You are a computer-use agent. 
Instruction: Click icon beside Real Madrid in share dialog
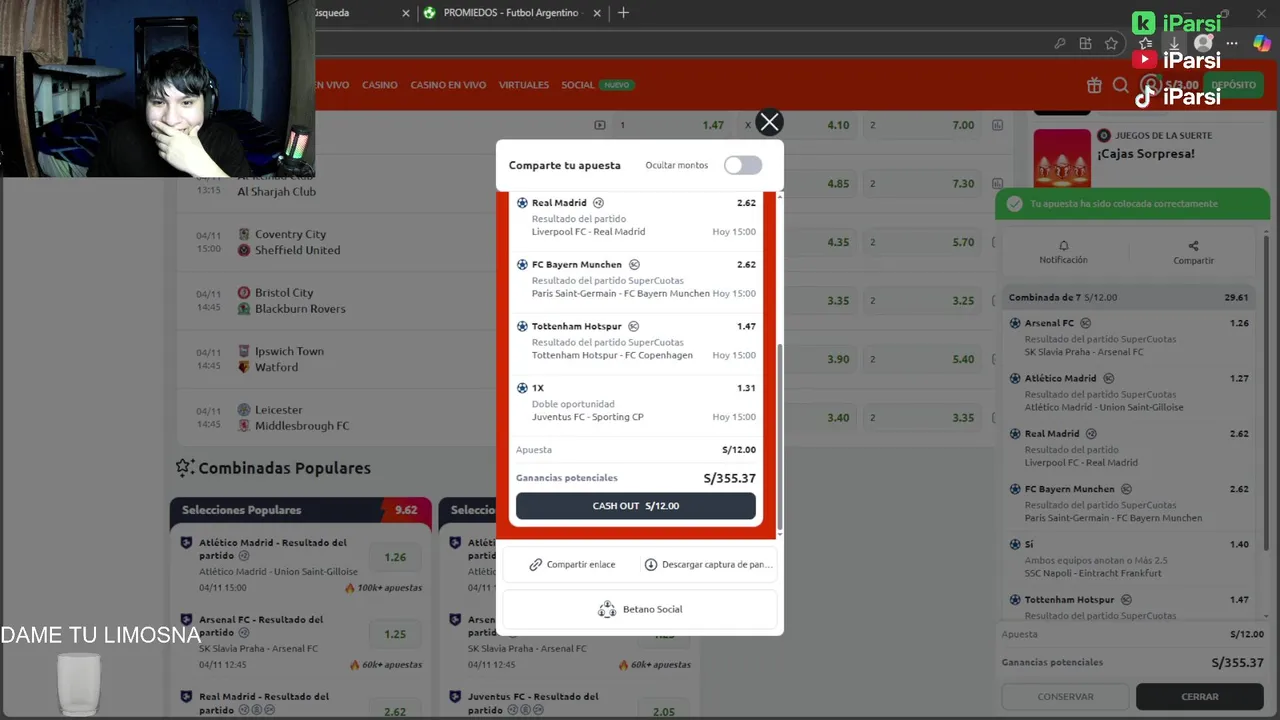pyautogui.click(x=598, y=203)
